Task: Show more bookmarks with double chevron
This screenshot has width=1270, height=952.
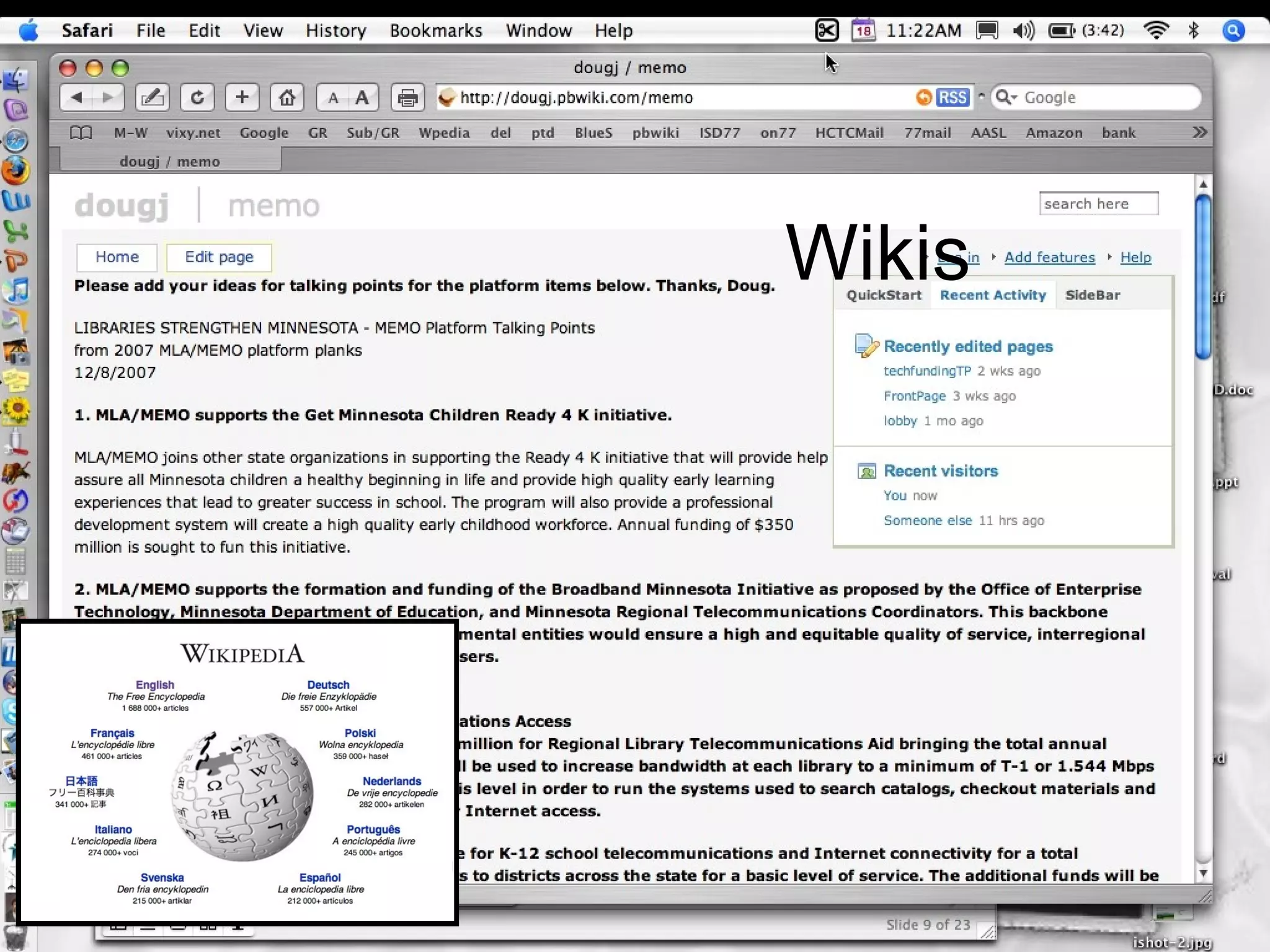Action: pos(1199,132)
